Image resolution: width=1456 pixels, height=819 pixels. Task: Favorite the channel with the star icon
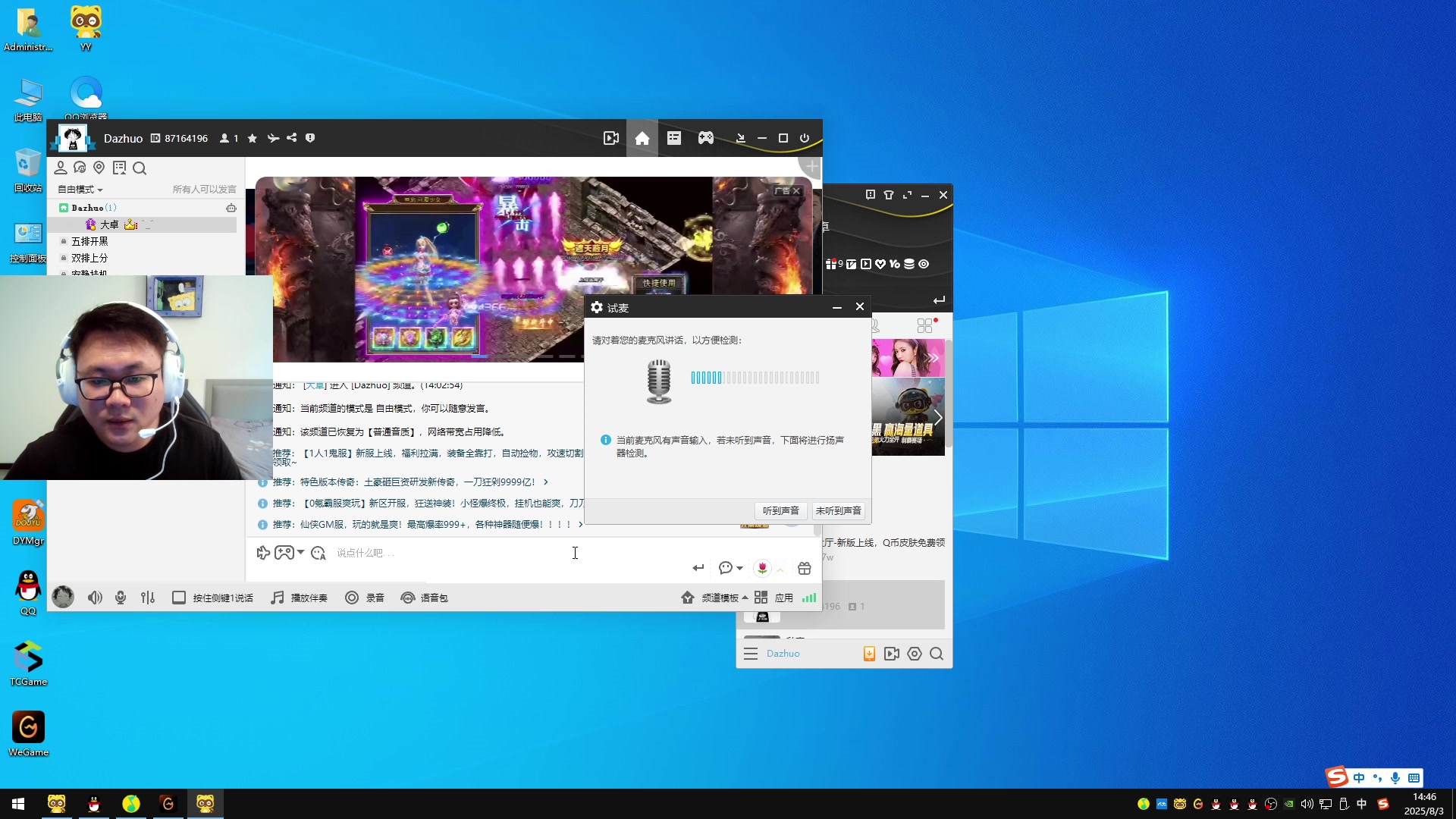pos(253,138)
